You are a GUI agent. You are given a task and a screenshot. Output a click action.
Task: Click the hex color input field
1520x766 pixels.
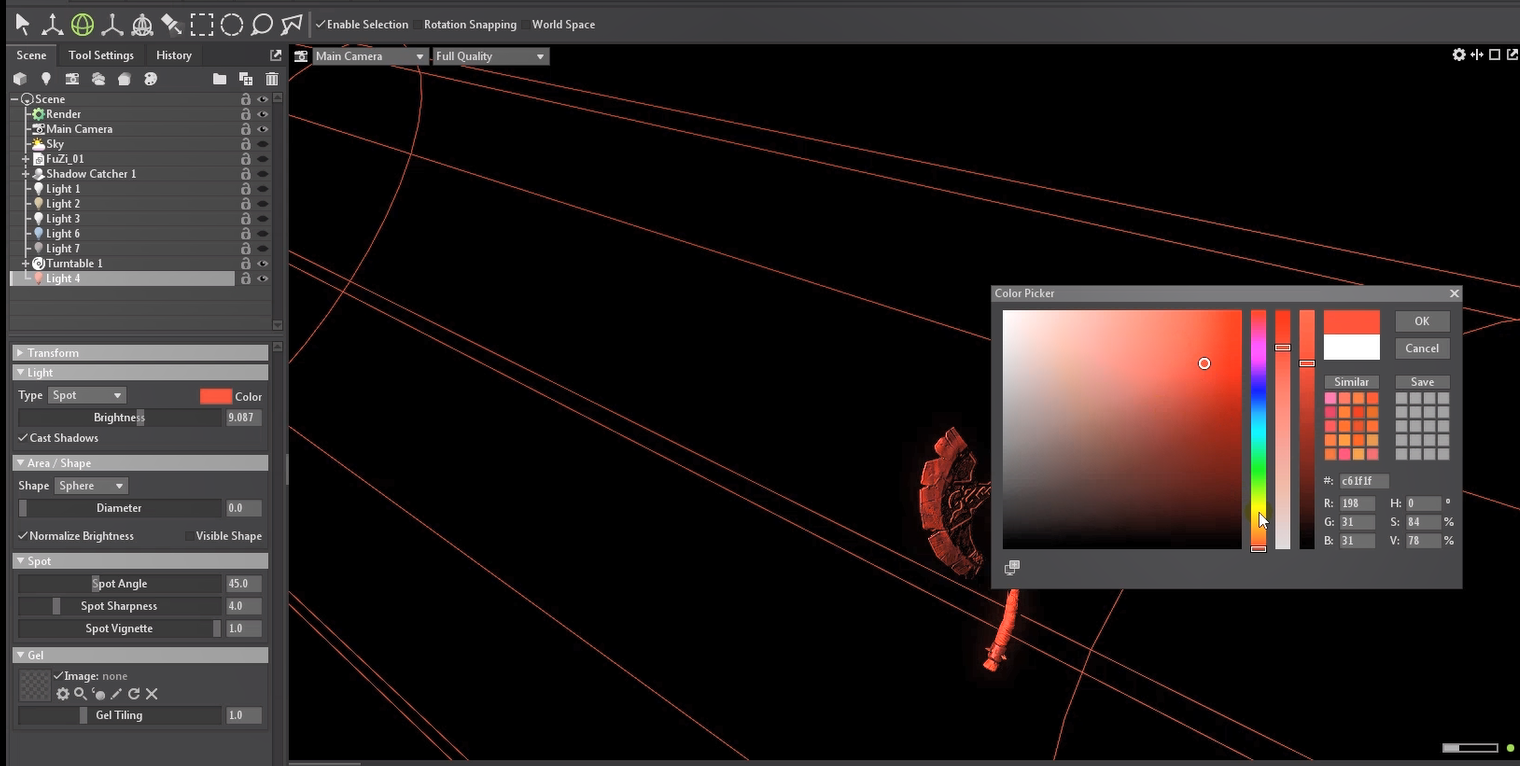pos(1364,481)
